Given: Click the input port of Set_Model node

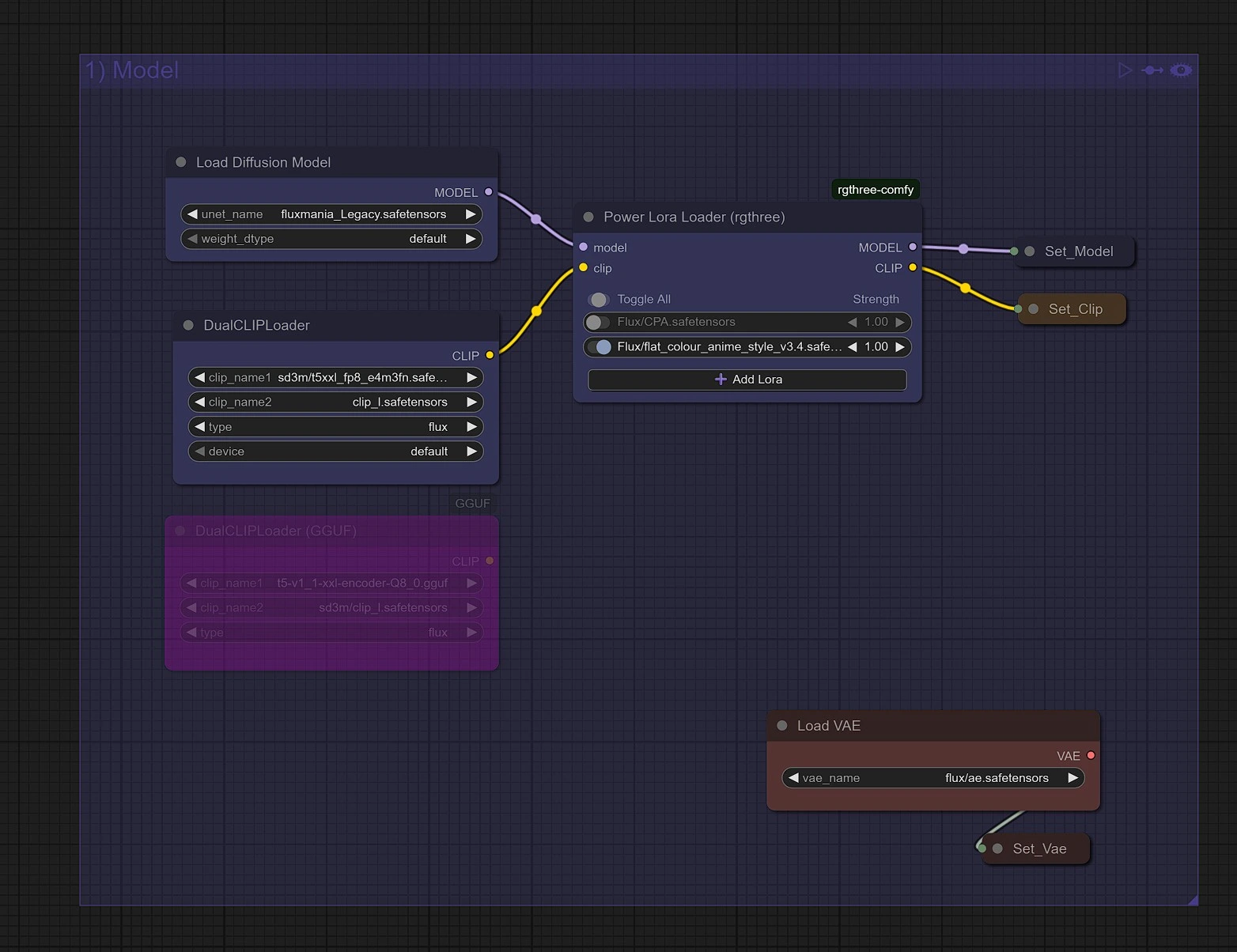Looking at the screenshot, I should click(x=1015, y=251).
